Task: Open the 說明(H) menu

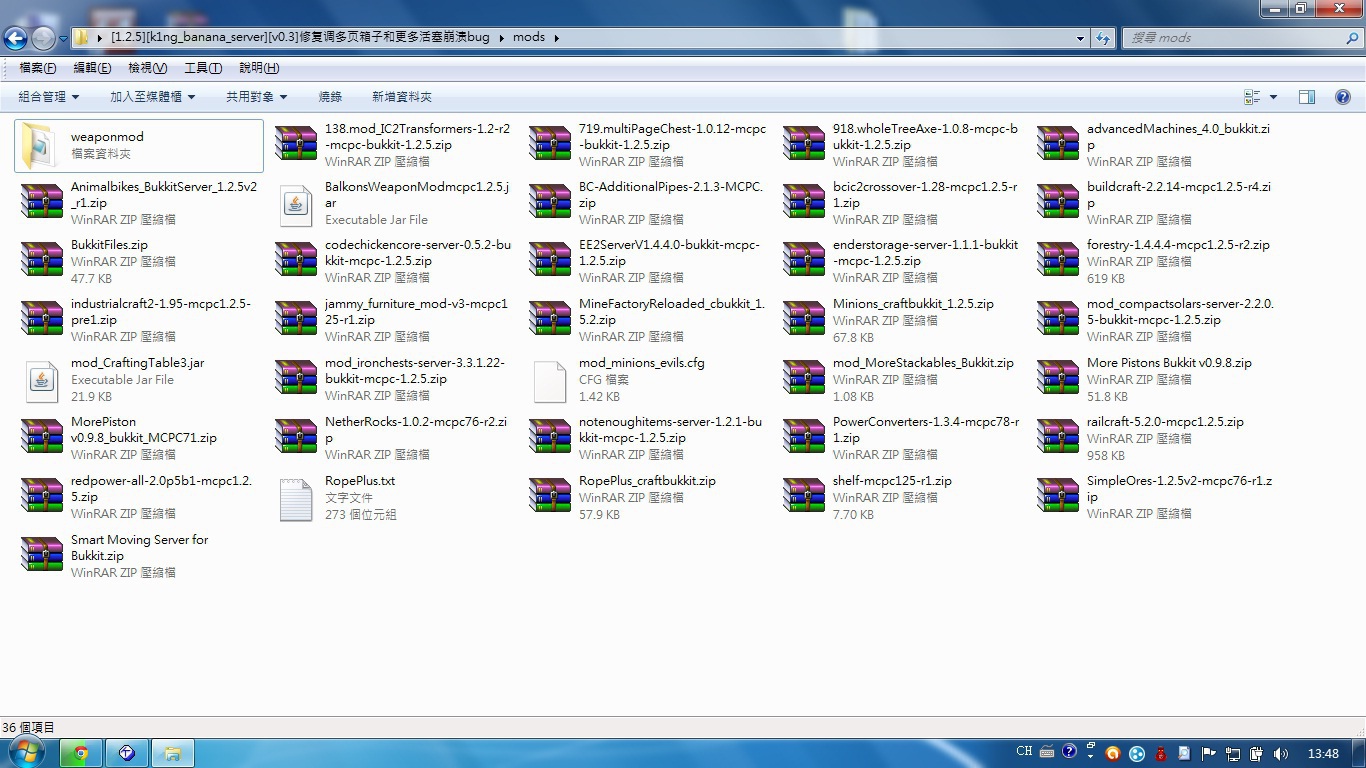Action: tap(259, 68)
